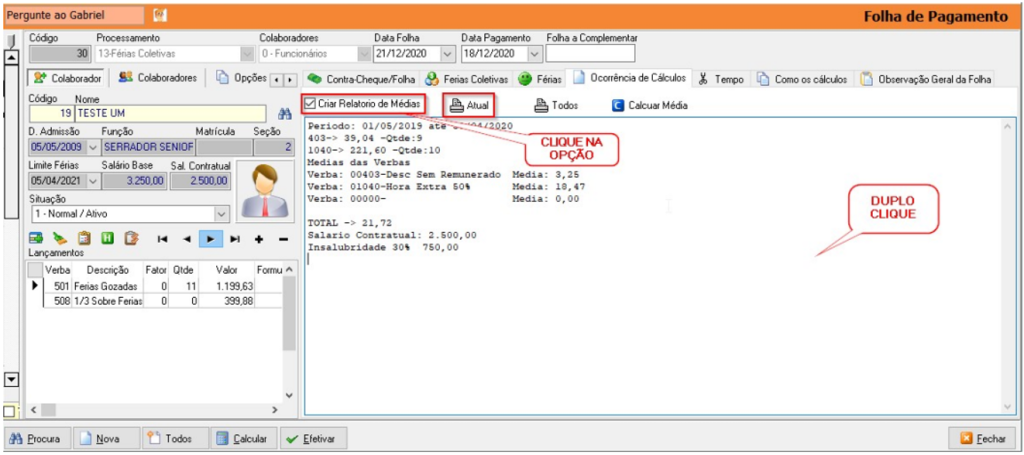Open the Colaboradores dropdown in header

click(364, 54)
